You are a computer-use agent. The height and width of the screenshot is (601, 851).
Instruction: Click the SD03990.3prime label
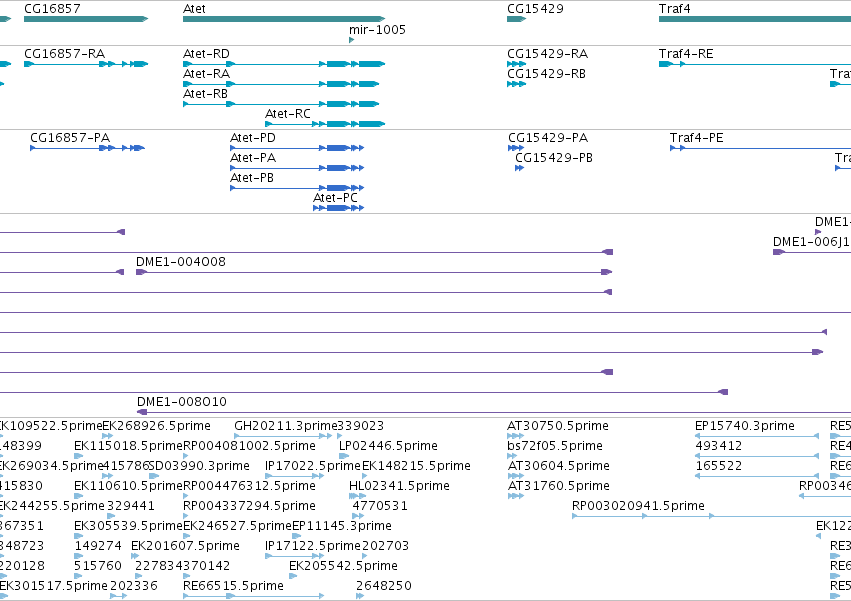click(199, 466)
